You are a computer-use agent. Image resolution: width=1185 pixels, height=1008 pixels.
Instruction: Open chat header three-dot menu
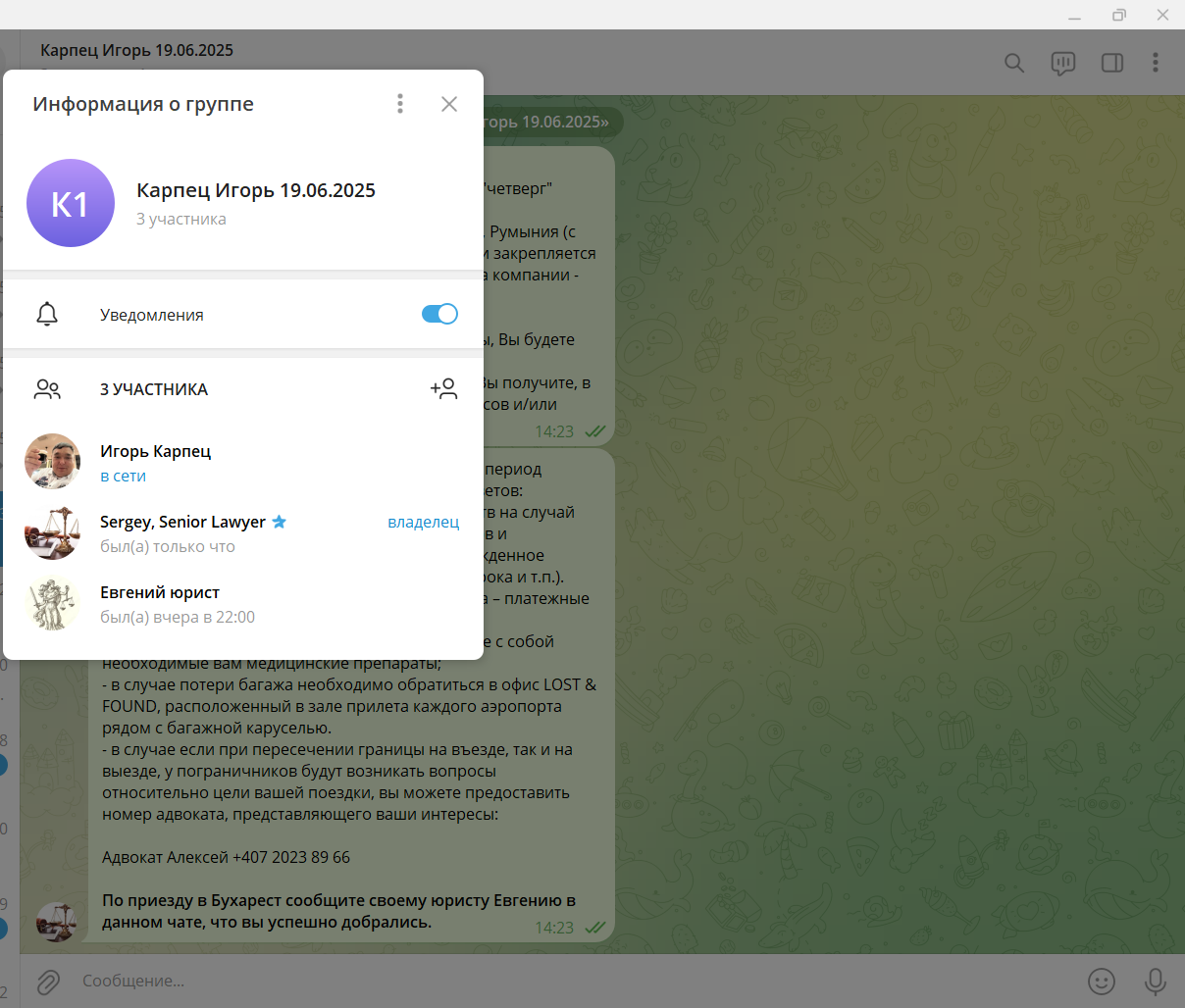[x=1156, y=63]
